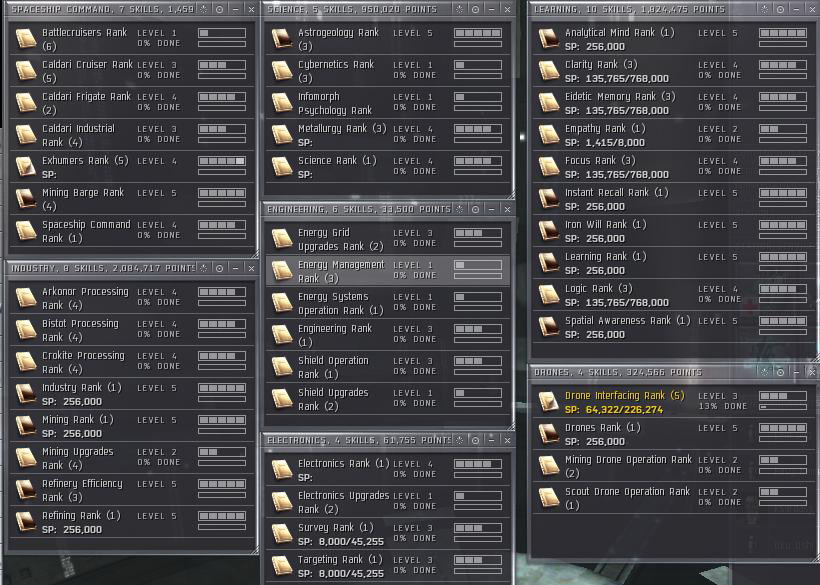The image size is (820, 585).
Task: Click the Scout Drone Operation book icon
Action: [x=549, y=498]
